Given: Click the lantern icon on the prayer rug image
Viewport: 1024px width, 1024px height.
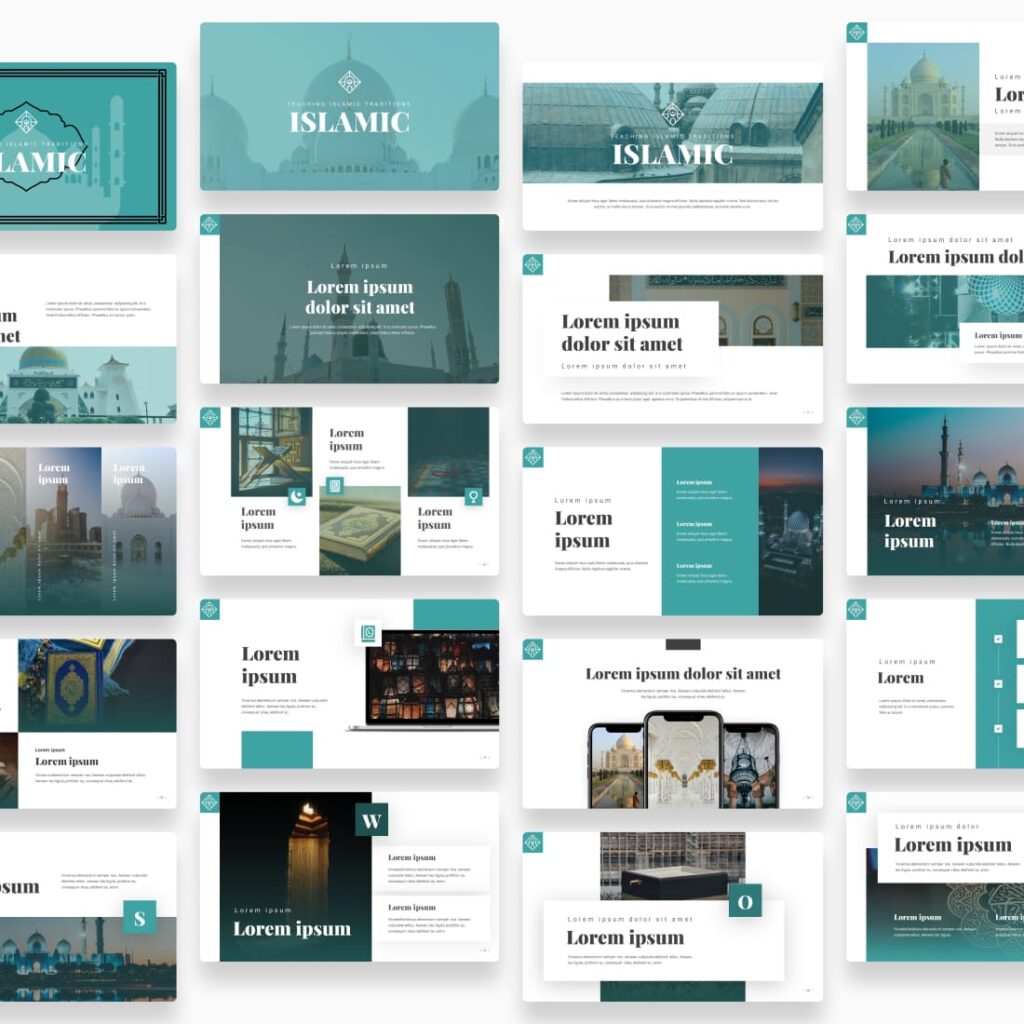Looking at the screenshot, I should (474, 497).
